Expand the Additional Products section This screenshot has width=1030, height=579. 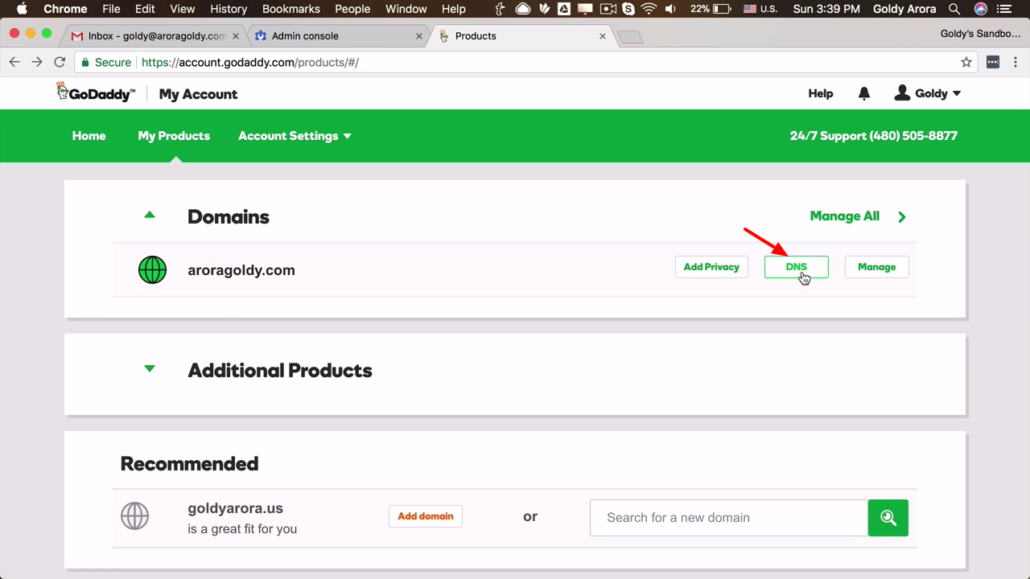tap(150, 369)
